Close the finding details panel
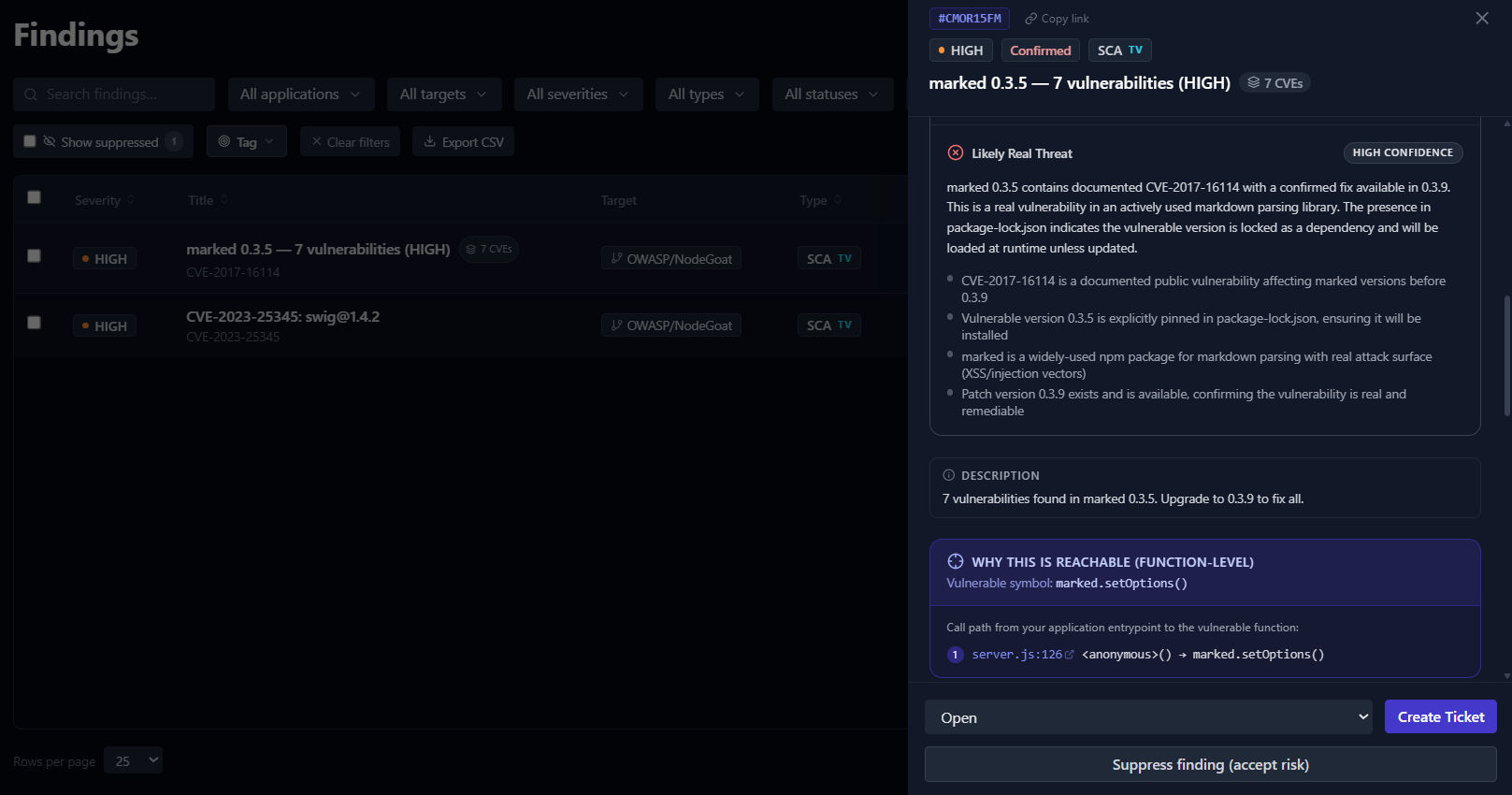 pos(1482,19)
